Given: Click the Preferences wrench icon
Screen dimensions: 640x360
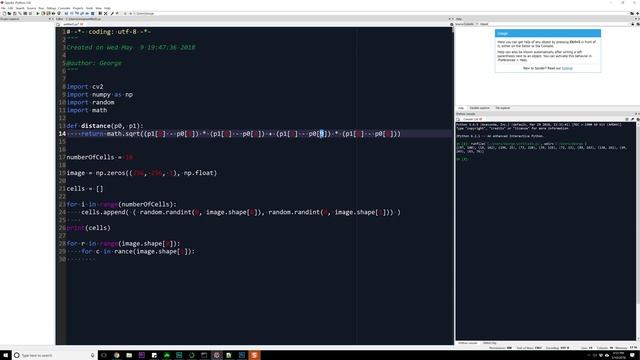Looking at the screenshot, I should pos(111,13).
